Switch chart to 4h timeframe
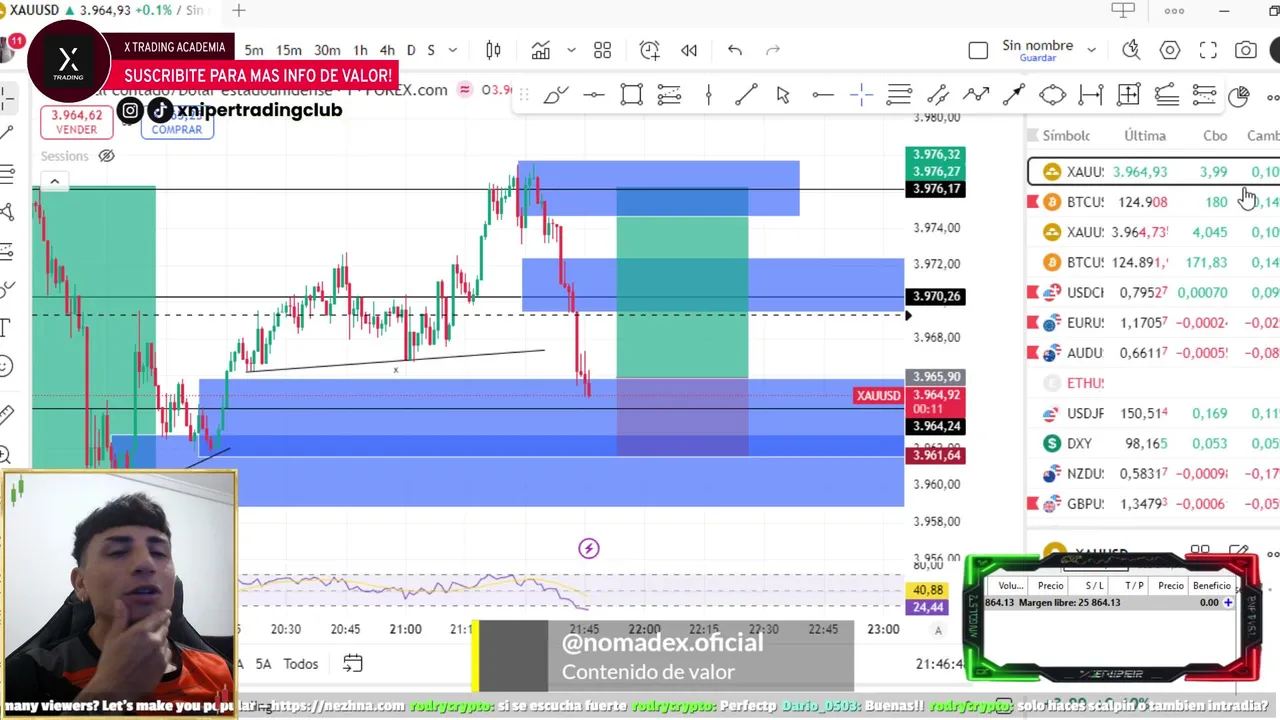Image resolution: width=1280 pixels, height=720 pixels. click(387, 50)
